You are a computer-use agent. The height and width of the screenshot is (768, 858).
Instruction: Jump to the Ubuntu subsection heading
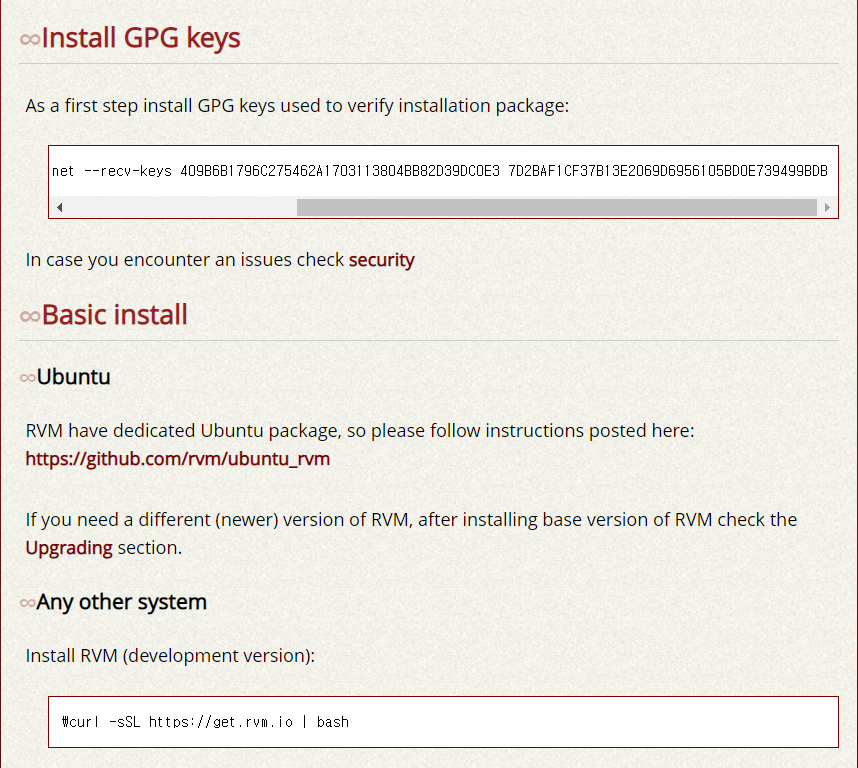73,377
